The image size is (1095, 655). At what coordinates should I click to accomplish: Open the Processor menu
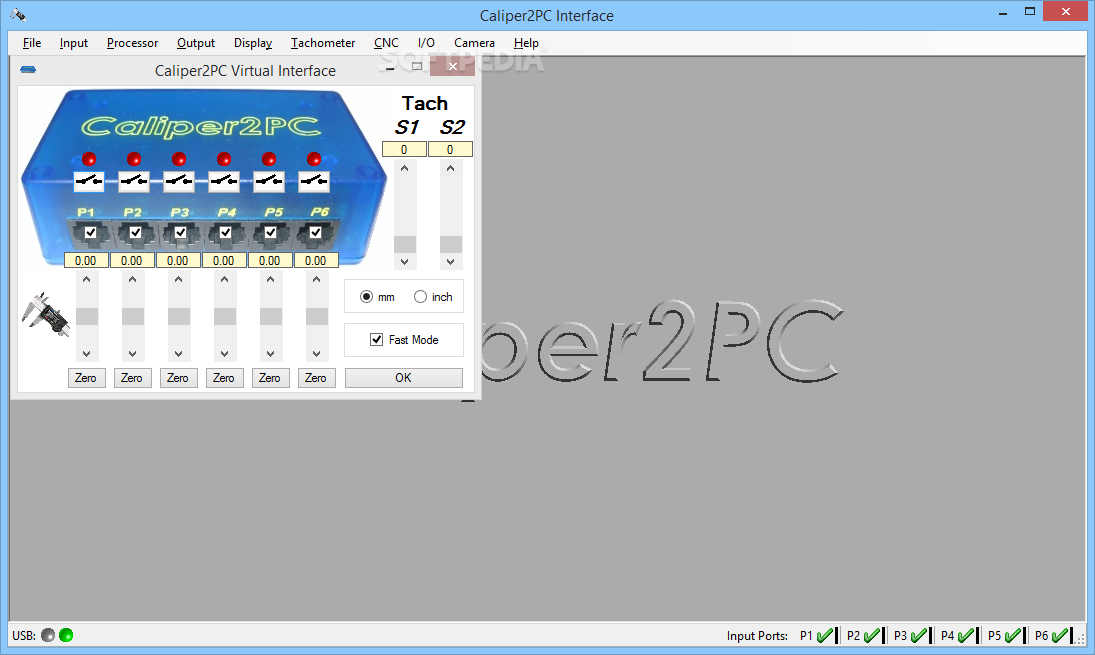point(133,43)
